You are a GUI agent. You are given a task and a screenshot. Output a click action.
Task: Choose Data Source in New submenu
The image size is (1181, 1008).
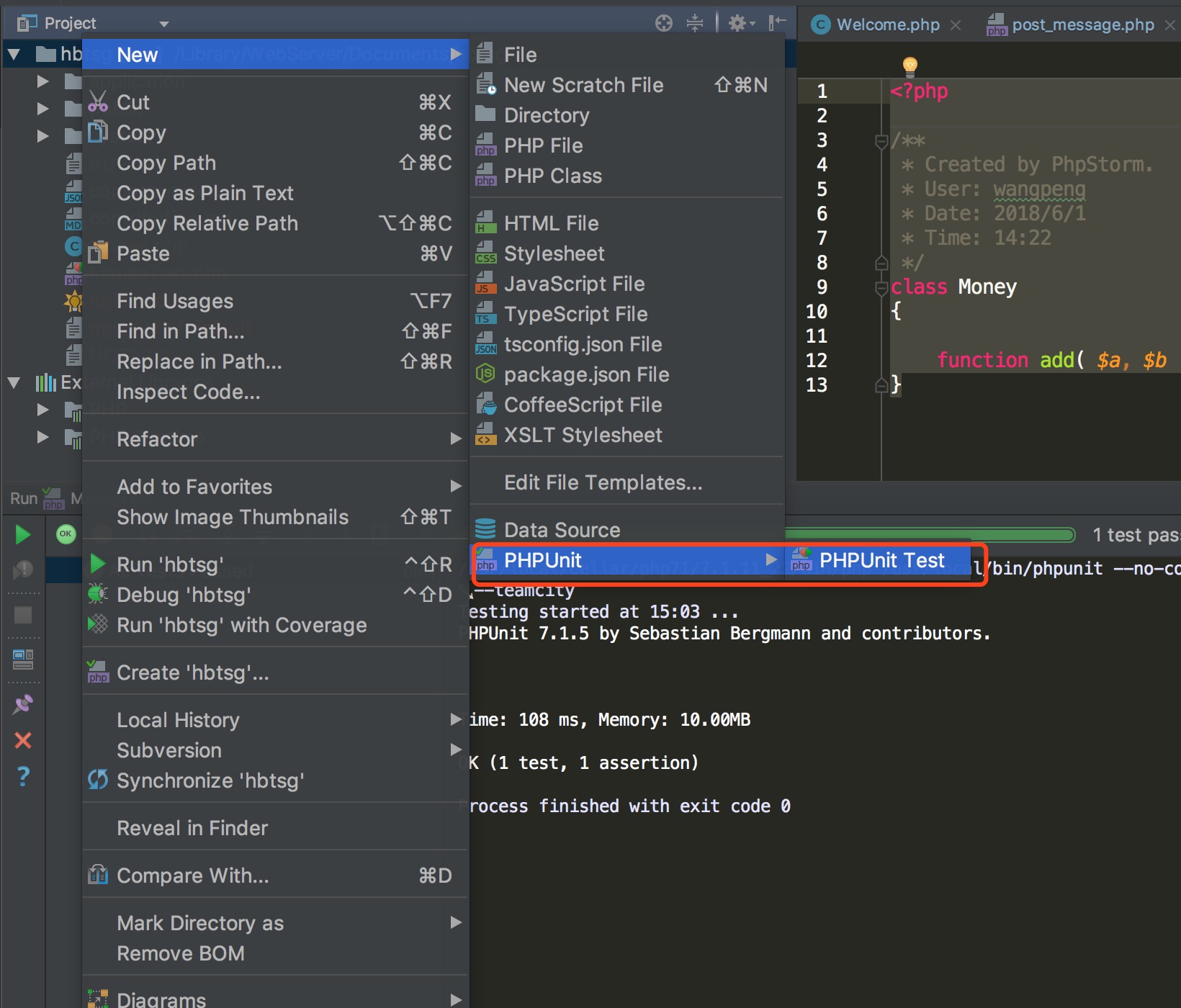tap(627, 530)
